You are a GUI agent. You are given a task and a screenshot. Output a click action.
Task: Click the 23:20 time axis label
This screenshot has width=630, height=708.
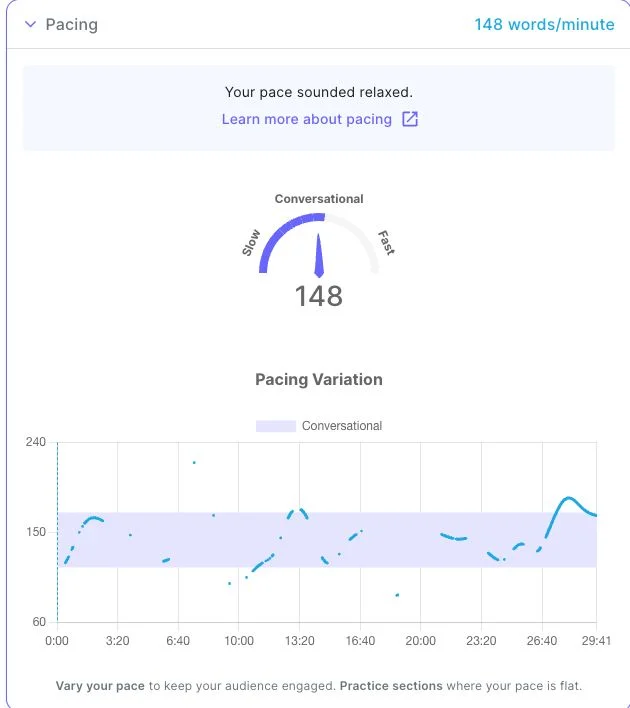click(481, 641)
